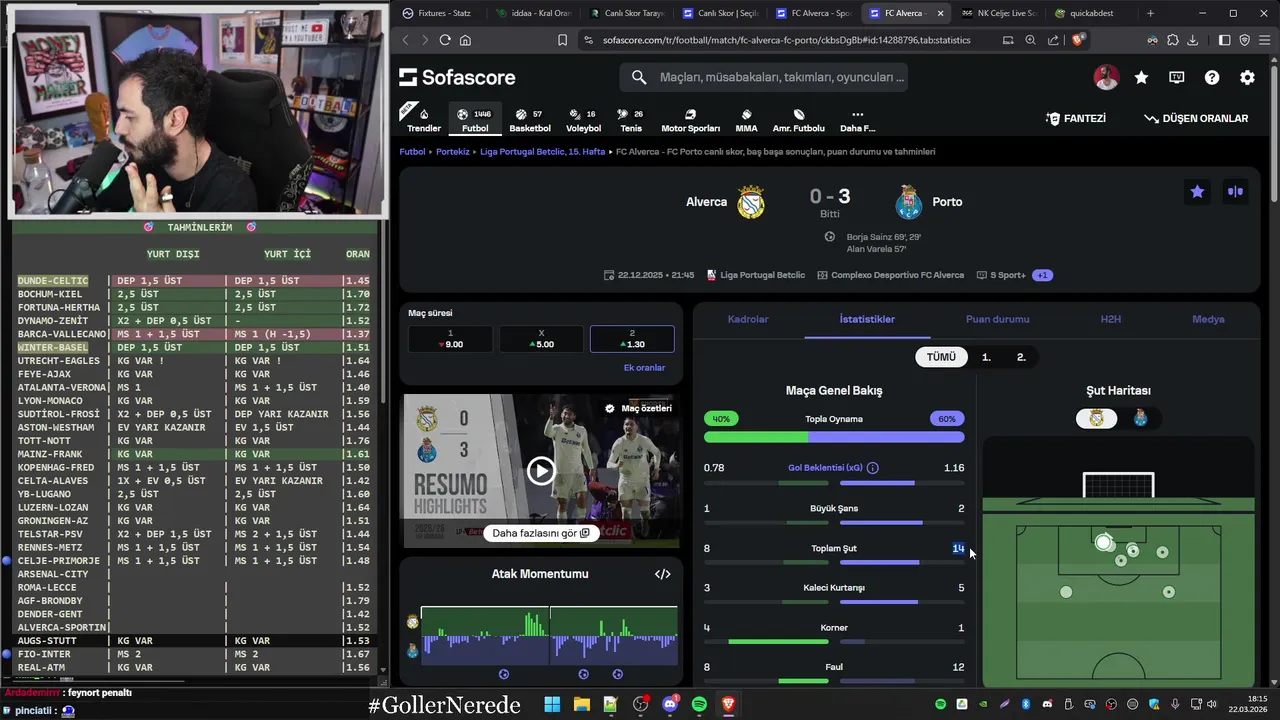Open favorites star in Sofascore header
This screenshot has height=720, width=1280.
tap(1141, 77)
